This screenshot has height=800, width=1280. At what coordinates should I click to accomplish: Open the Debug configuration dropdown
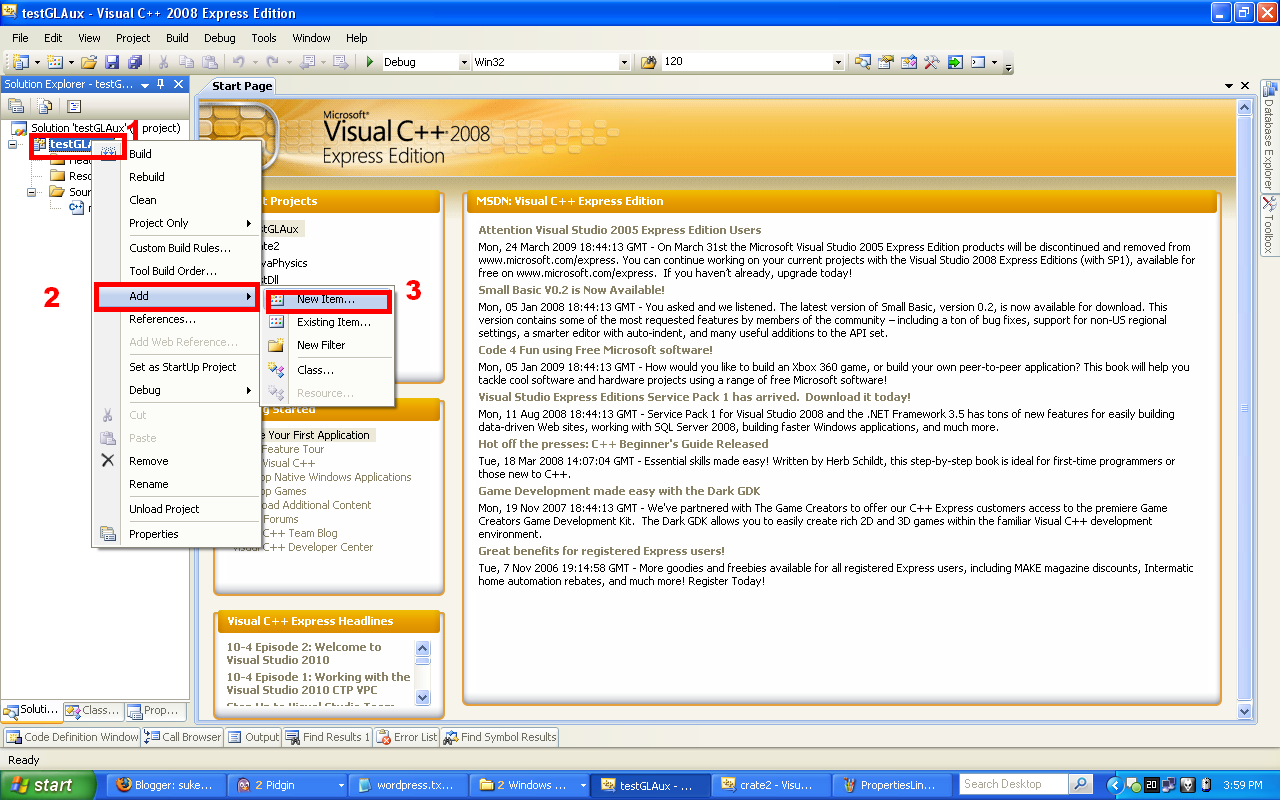coord(464,62)
